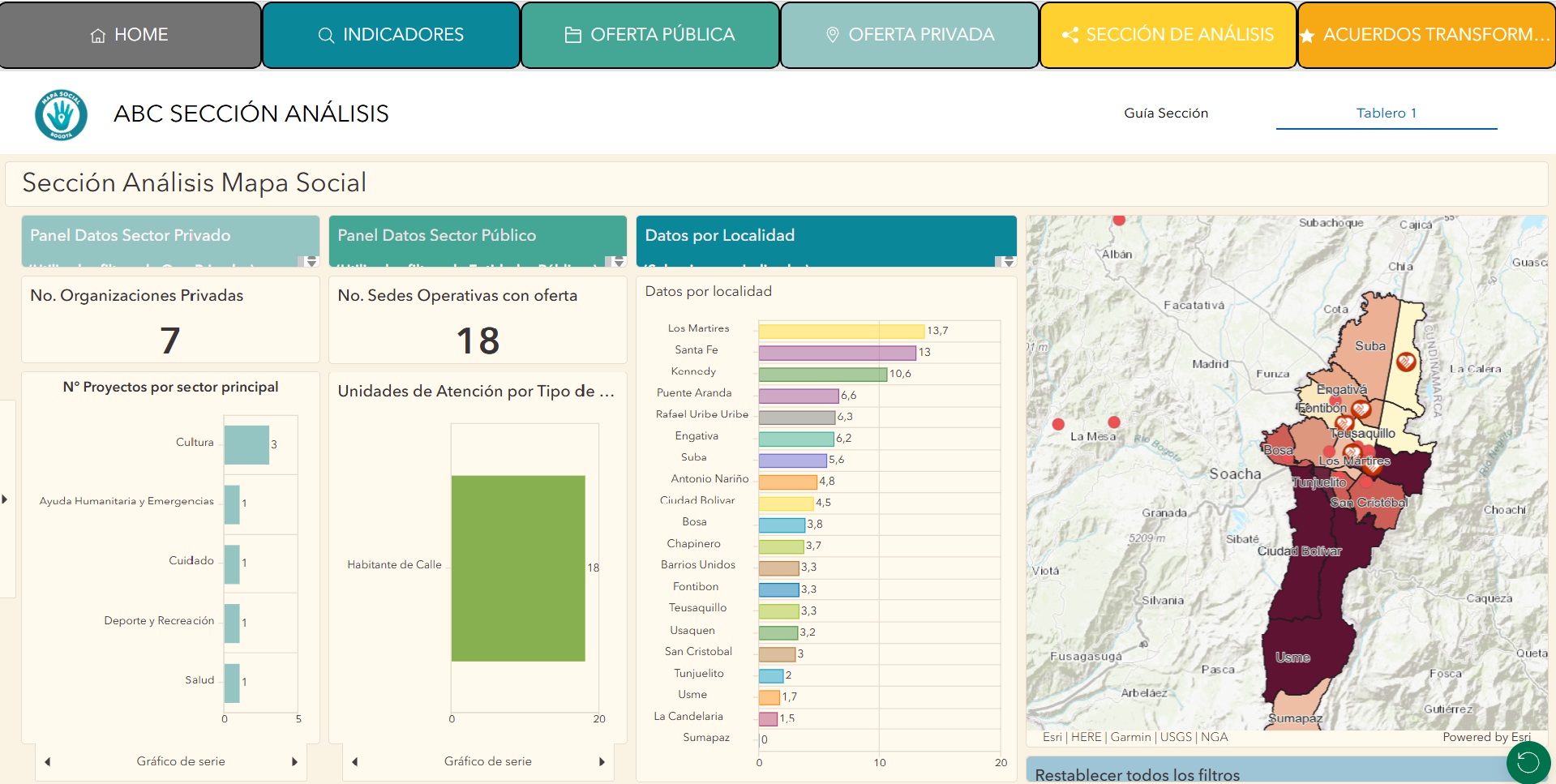The width and height of the screenshot is (1556, 784).
Task: Go to previous chart in private sector panel
Action: tap(48, 762)
